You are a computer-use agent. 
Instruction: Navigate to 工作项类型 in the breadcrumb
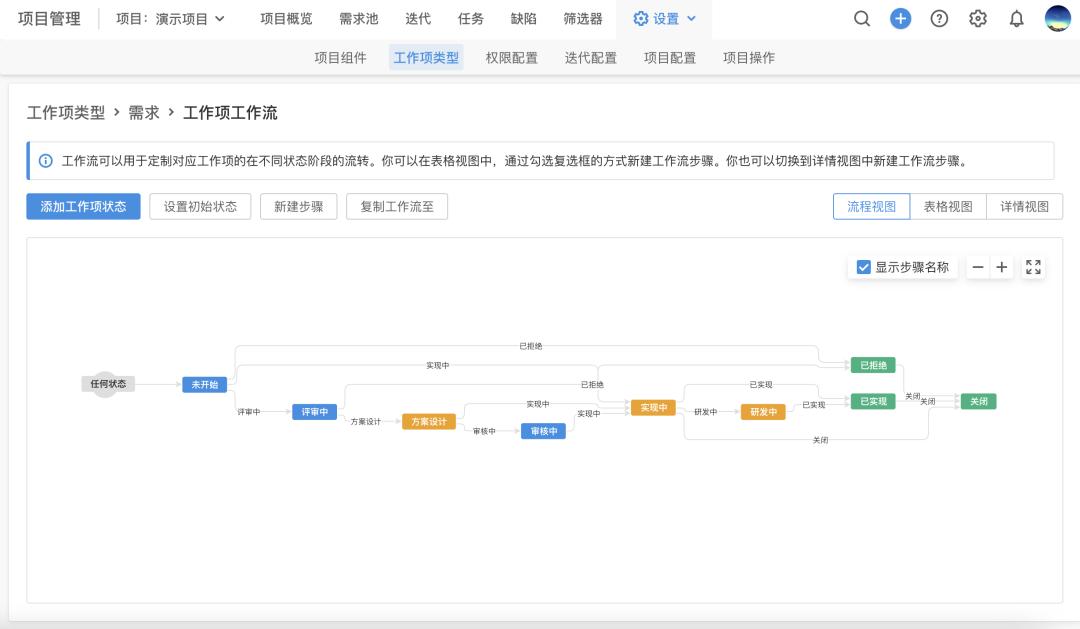[x=65, y=113]
